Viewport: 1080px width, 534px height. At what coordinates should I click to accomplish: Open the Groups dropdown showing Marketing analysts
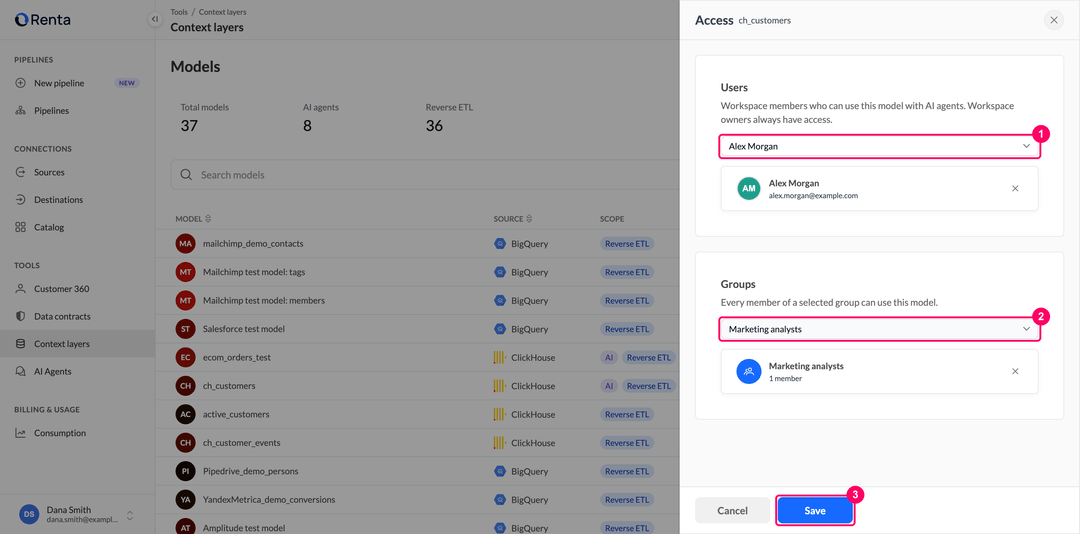[880, 329]
